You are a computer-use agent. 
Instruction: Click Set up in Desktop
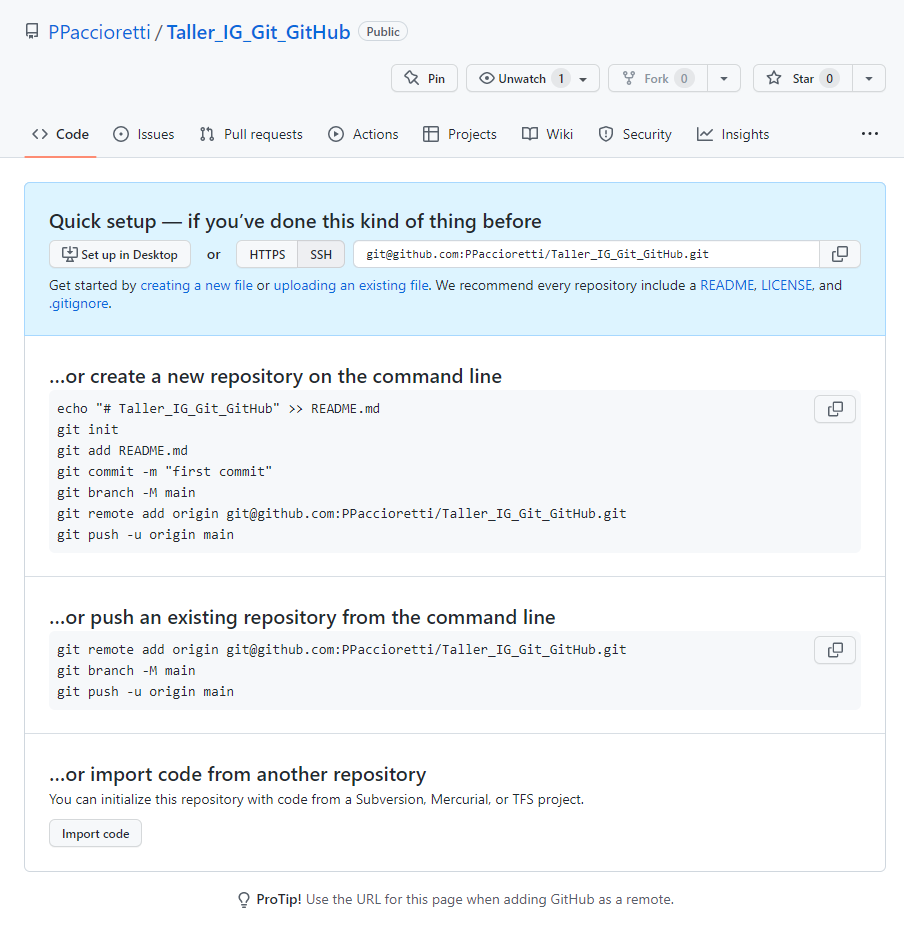click(x=120, y=254)
